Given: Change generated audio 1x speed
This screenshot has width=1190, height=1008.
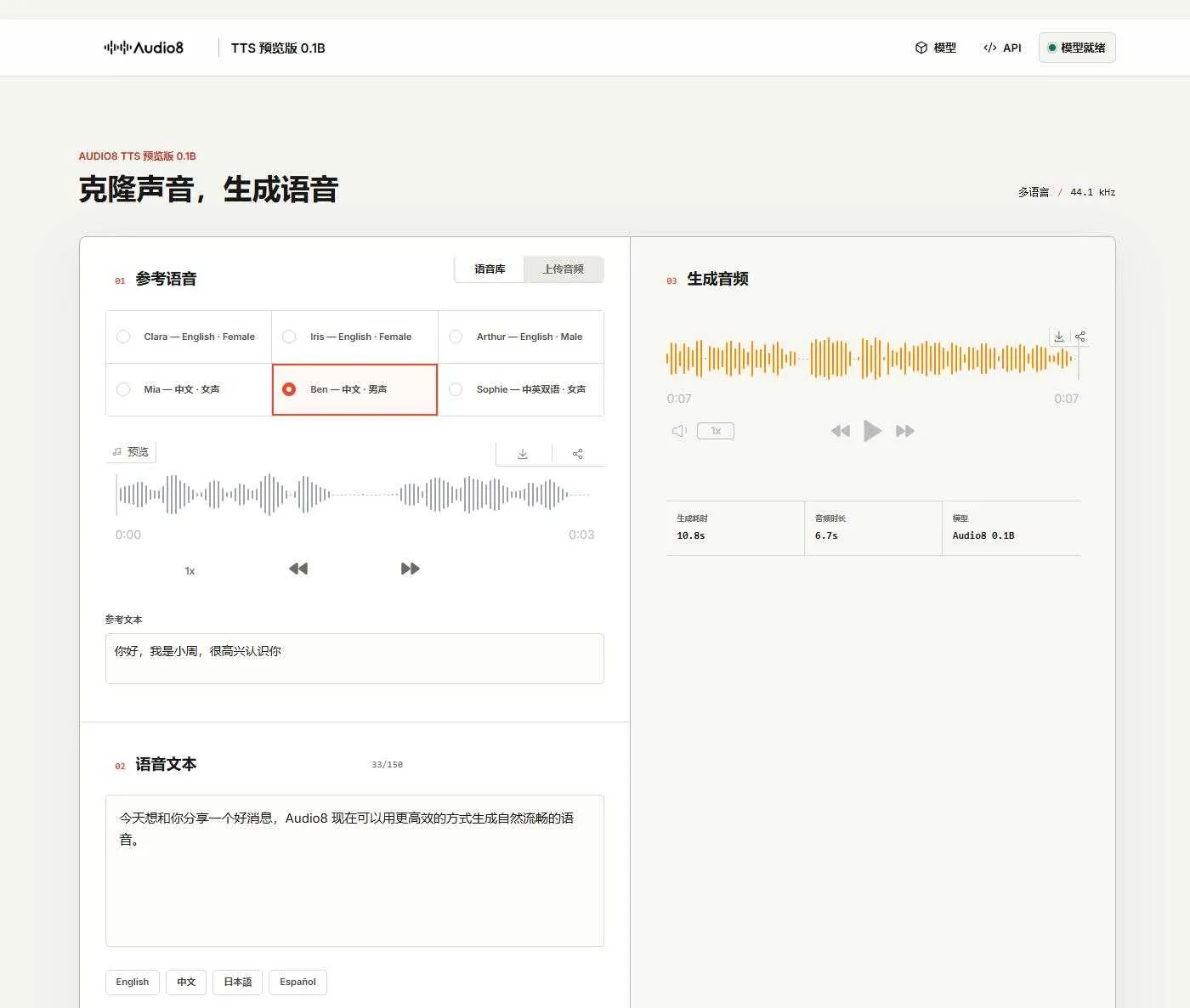Looking at the screenshot, I should pos(716,431).
